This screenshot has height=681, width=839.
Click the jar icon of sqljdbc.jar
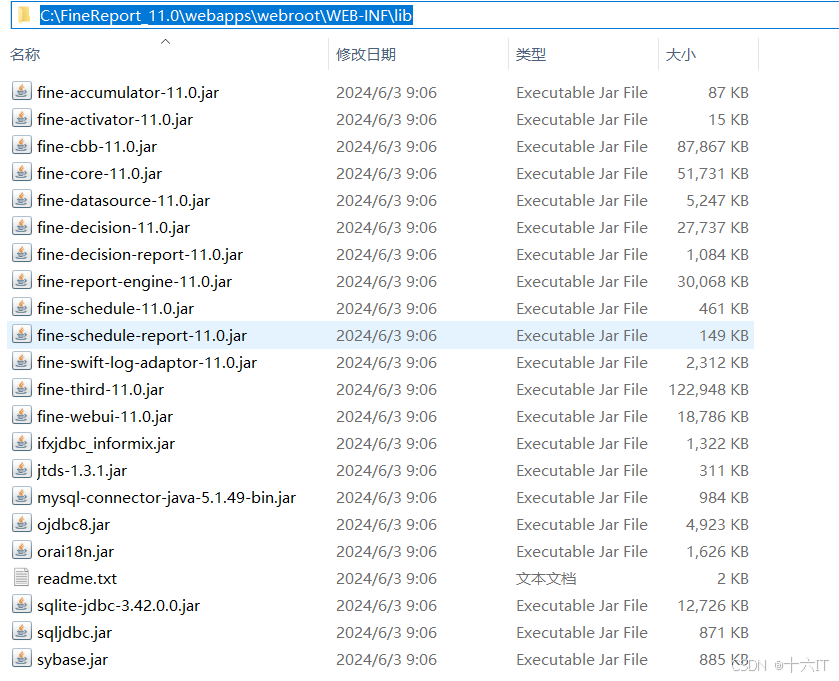pos(21,632)
